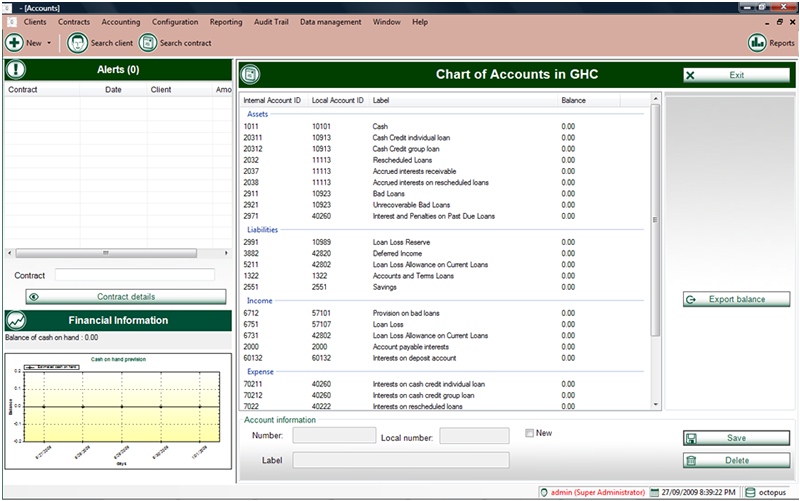Click the green New plus icon
800x501 pixels.
coord(14,43)
